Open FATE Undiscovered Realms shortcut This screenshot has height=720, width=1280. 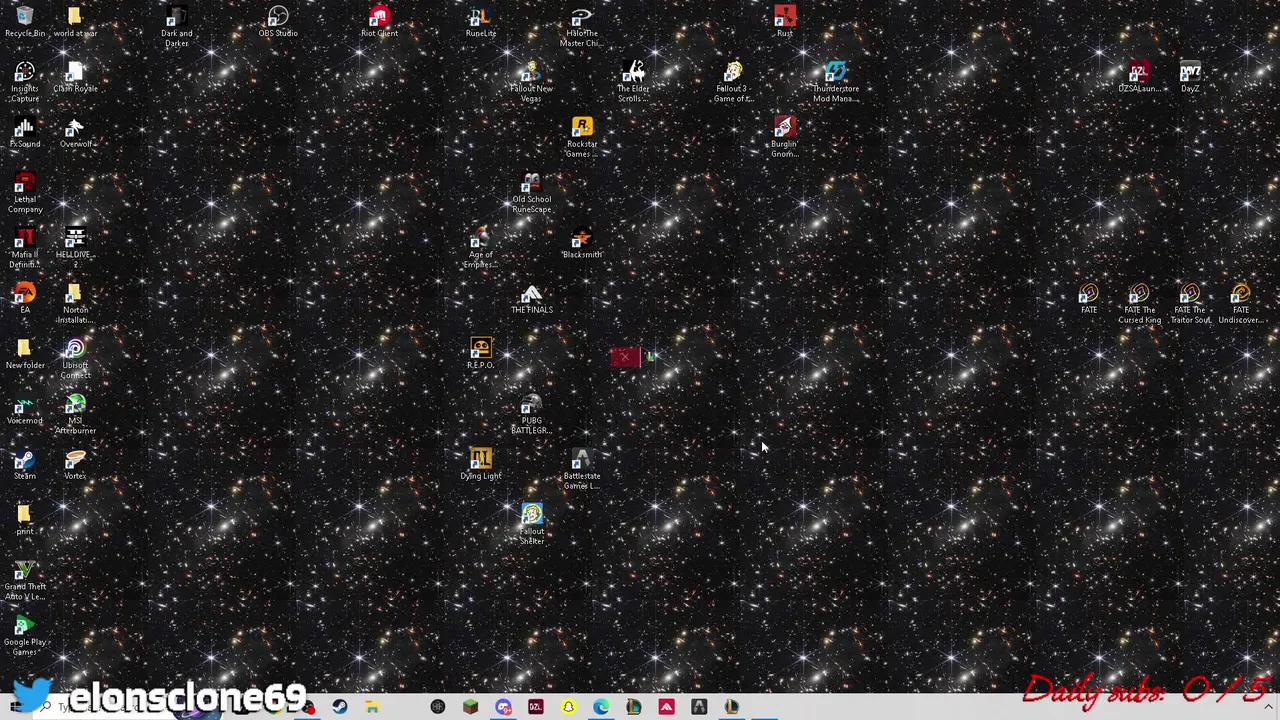point(1240,303)
